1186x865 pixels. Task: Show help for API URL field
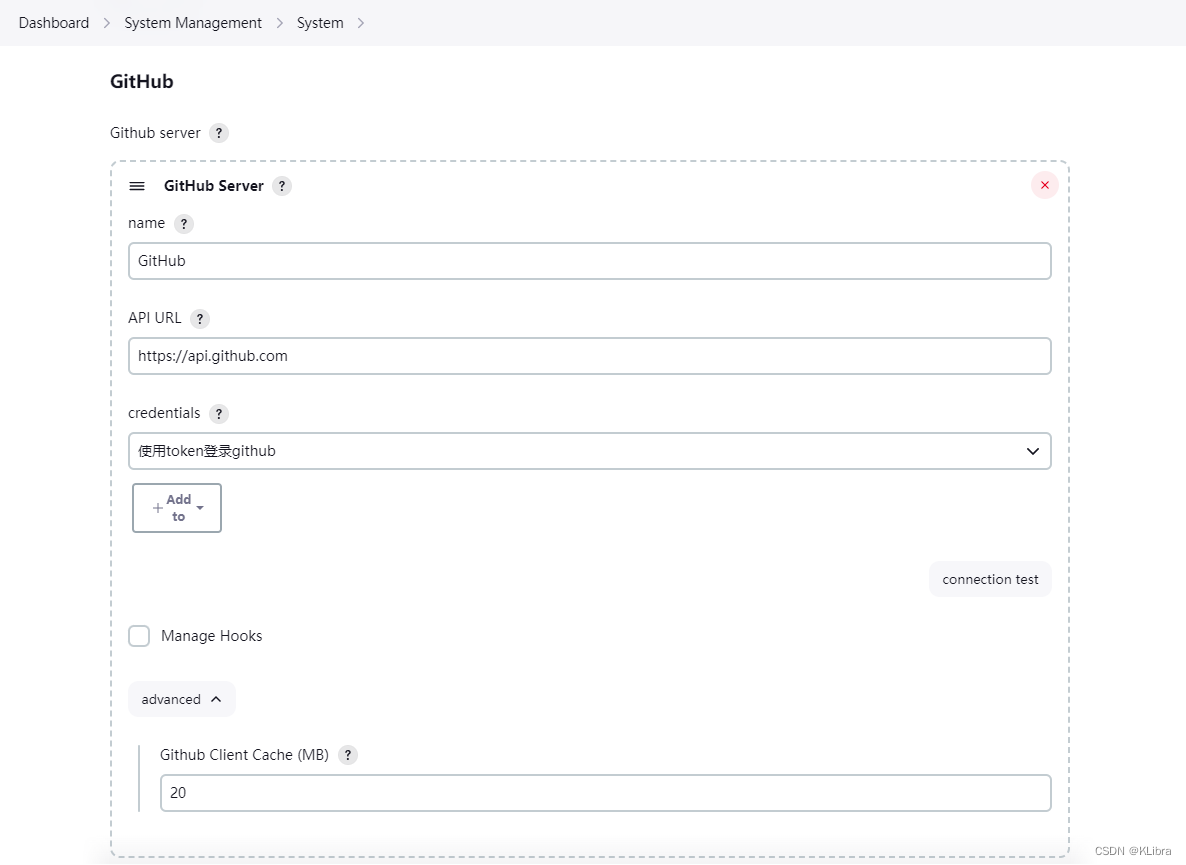pyautogui.click(x=200, y=318)
